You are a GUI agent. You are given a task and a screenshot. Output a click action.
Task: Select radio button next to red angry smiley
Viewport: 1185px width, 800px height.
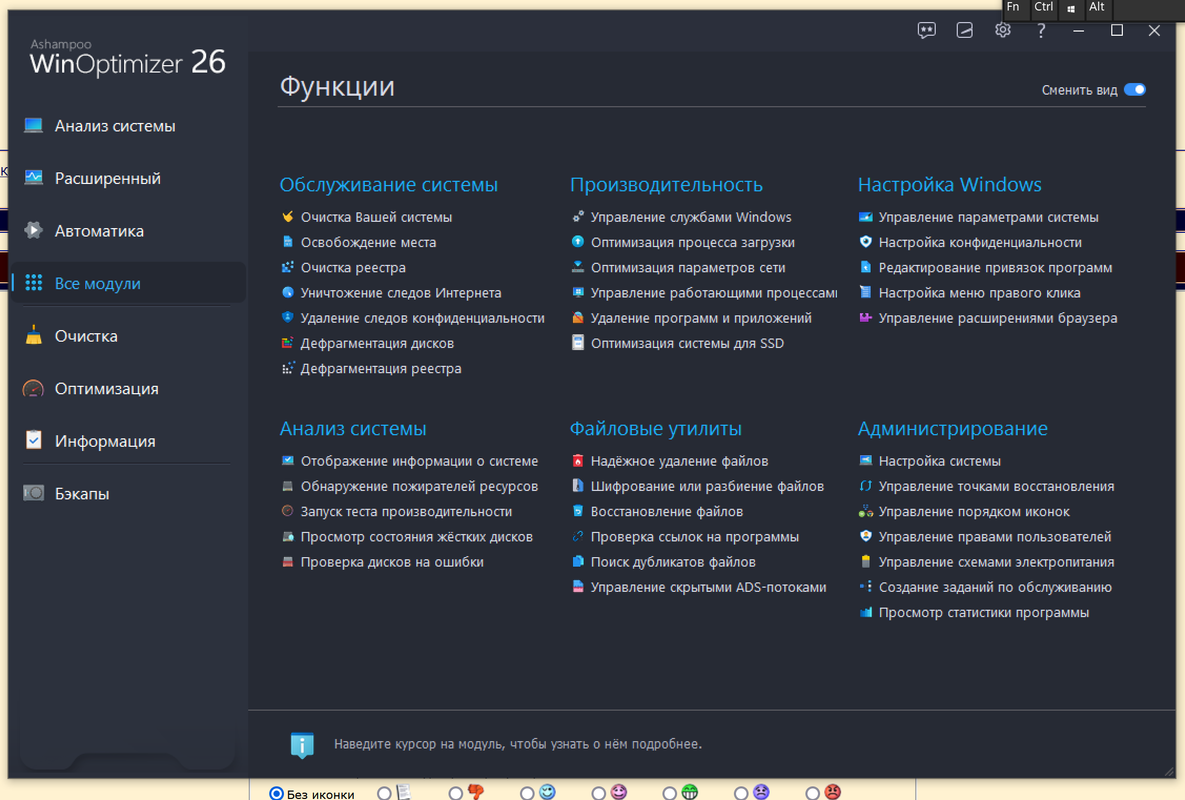click(x=812, y=793)
